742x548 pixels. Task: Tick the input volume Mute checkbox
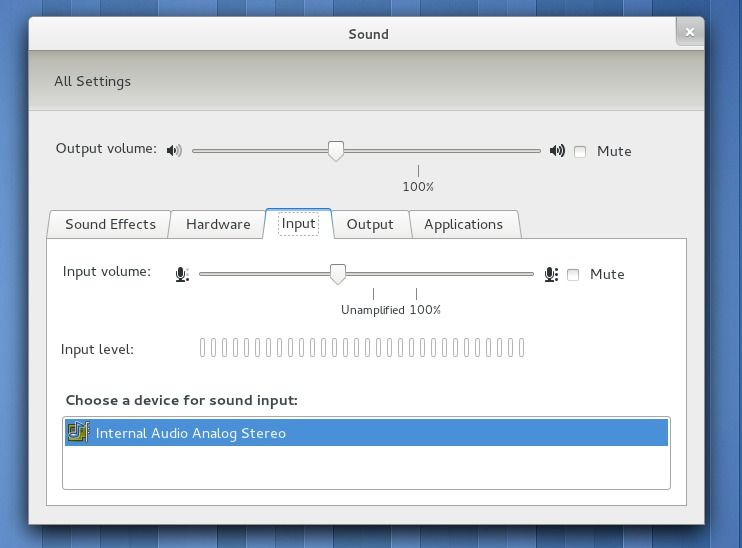(x=573, y=275)
